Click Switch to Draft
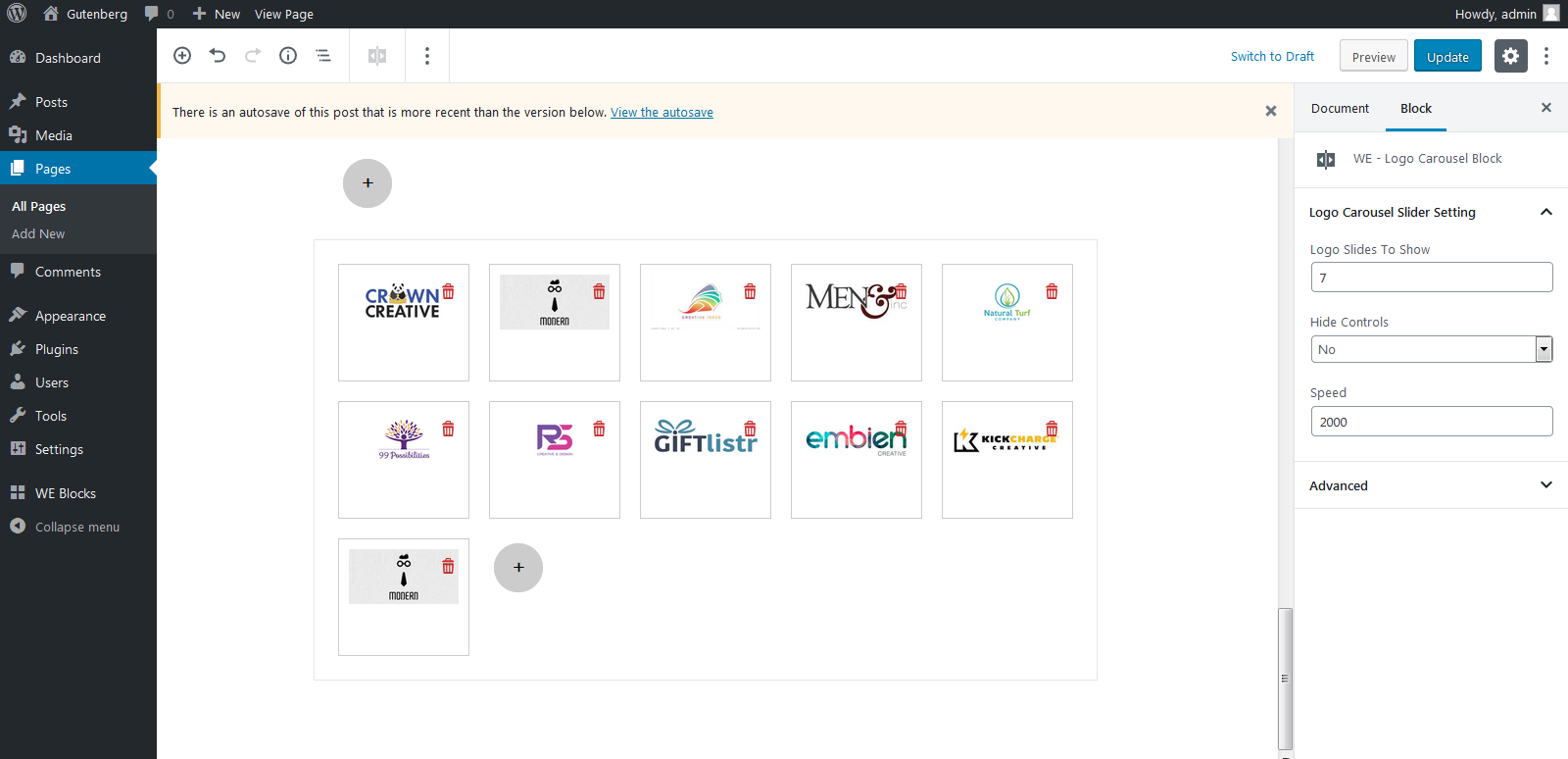This screenshot has height=759, width=1568. 1272,56
